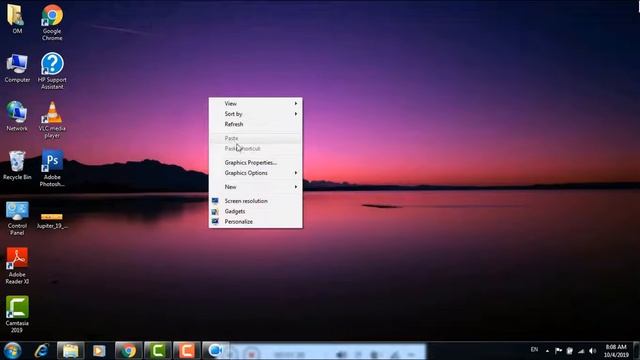
Task: Expand the Sort by submenu
Action: tap(256, 114)
